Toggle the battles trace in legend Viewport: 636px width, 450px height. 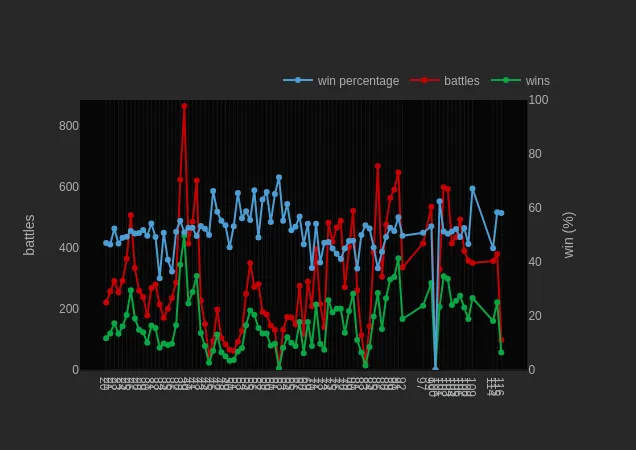coord(445,81)
